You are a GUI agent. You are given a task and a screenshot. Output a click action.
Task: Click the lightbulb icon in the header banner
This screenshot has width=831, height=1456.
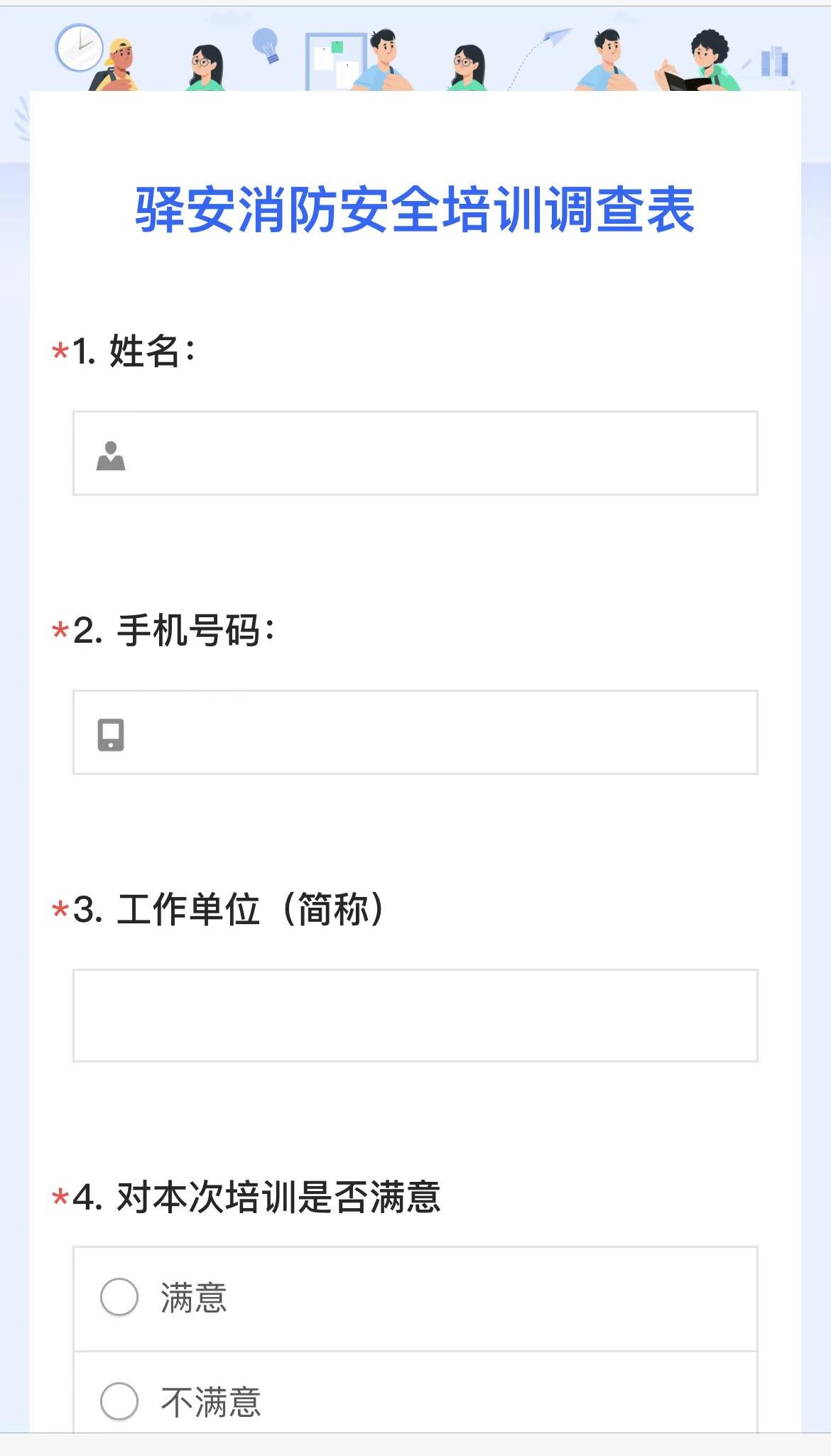coord(266,45)
